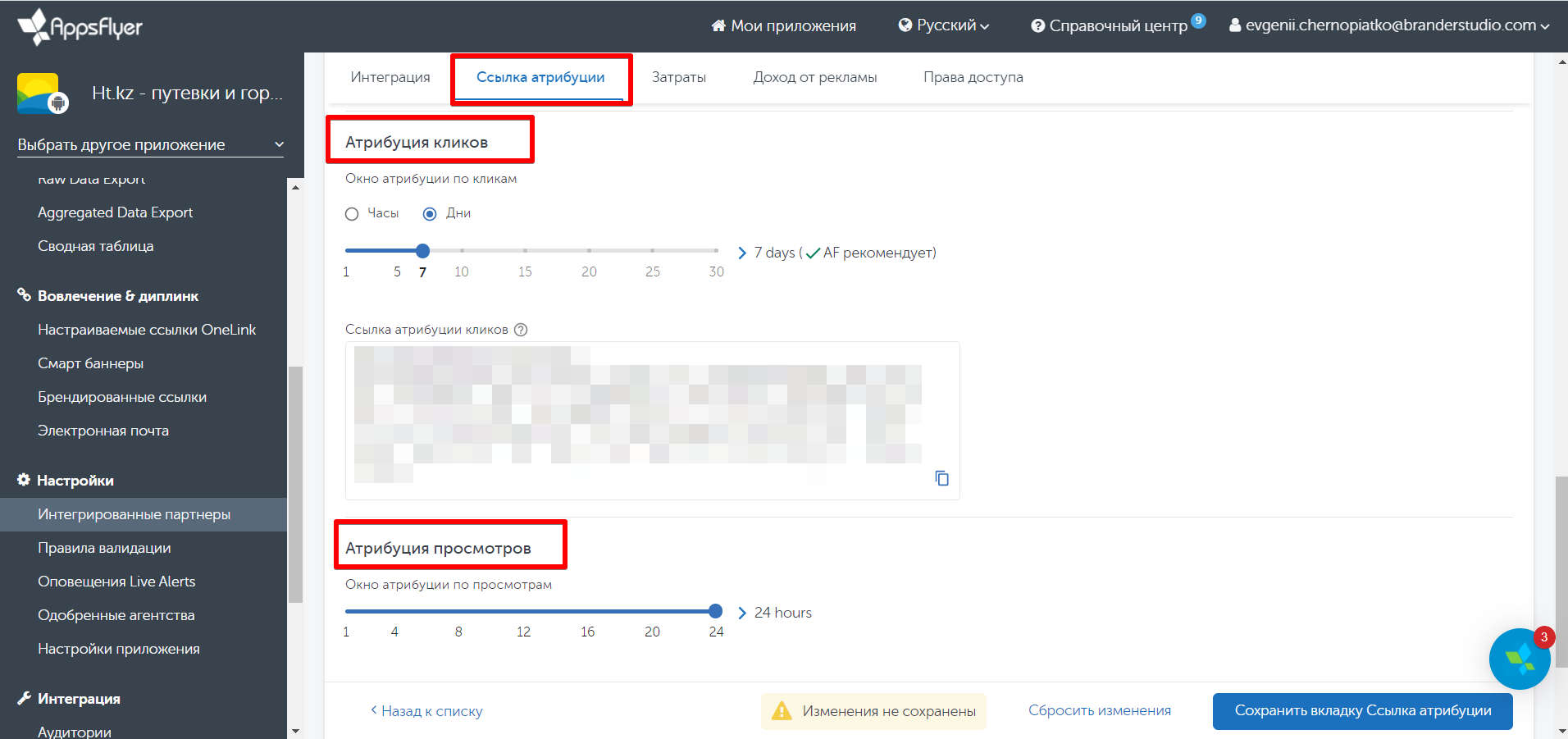The height and width of the screenshot is (739, 1568).
Task: Click Reset changes link
Action: coord(1099,710)
